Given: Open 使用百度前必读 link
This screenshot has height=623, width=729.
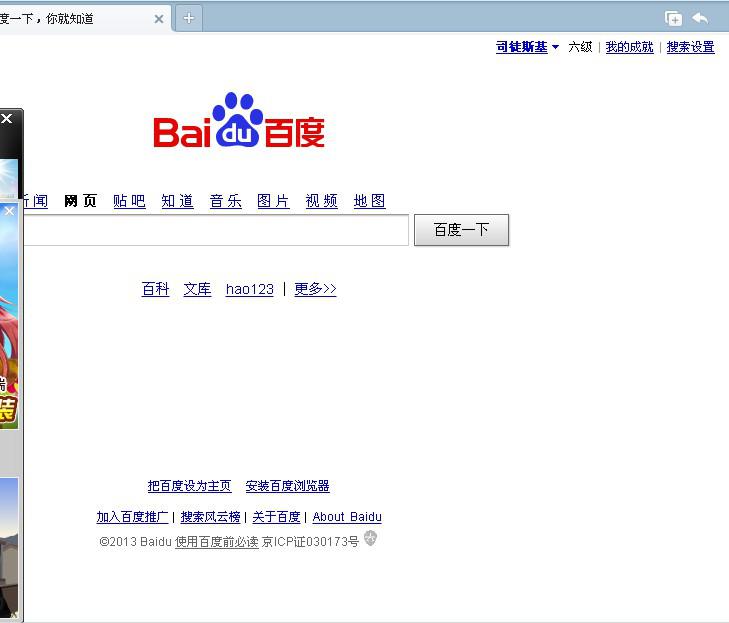Looking at the screenshot, I should (x=217, y=542).
